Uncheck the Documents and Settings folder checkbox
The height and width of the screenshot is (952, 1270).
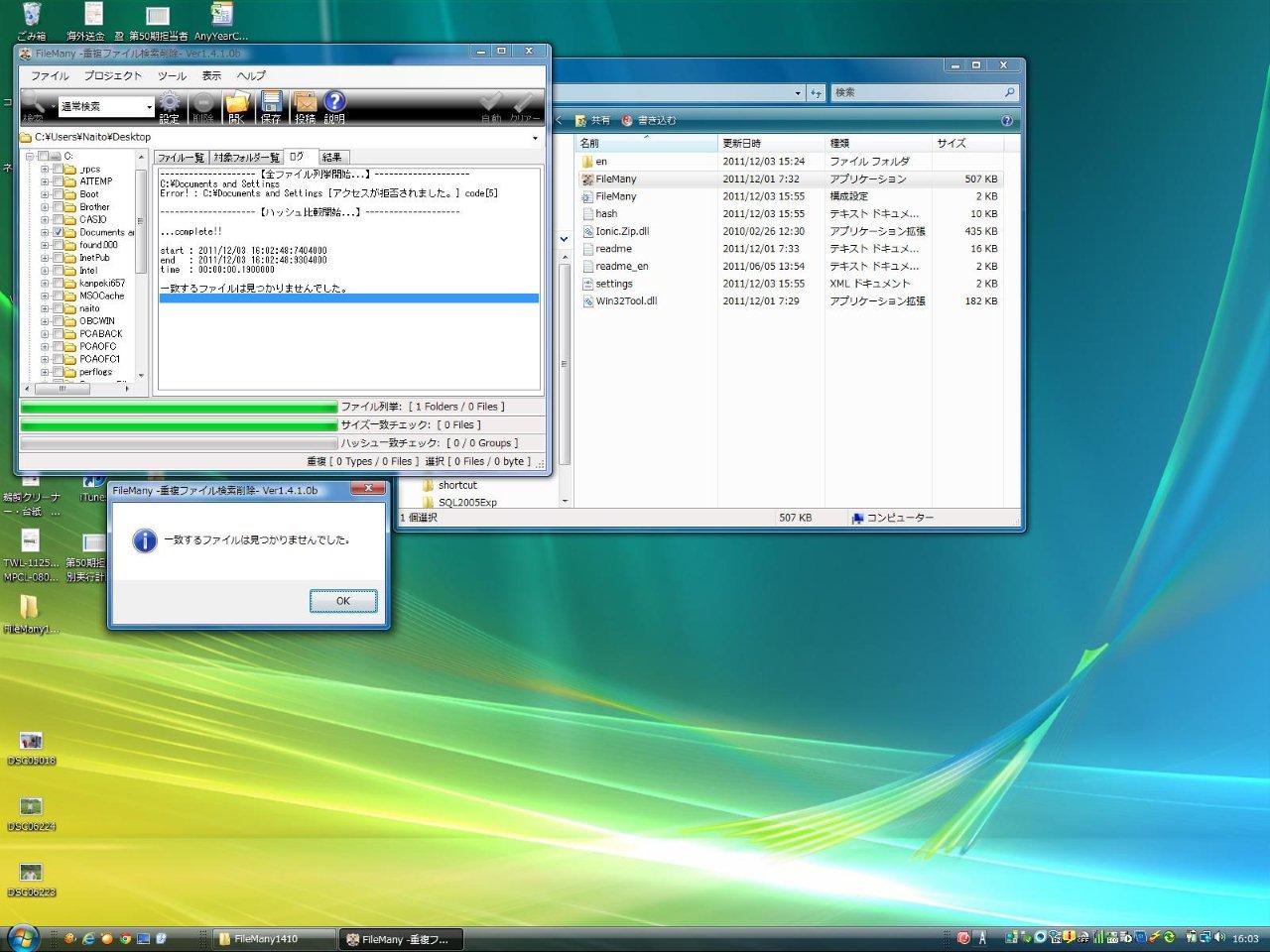[x=58, y=232]
